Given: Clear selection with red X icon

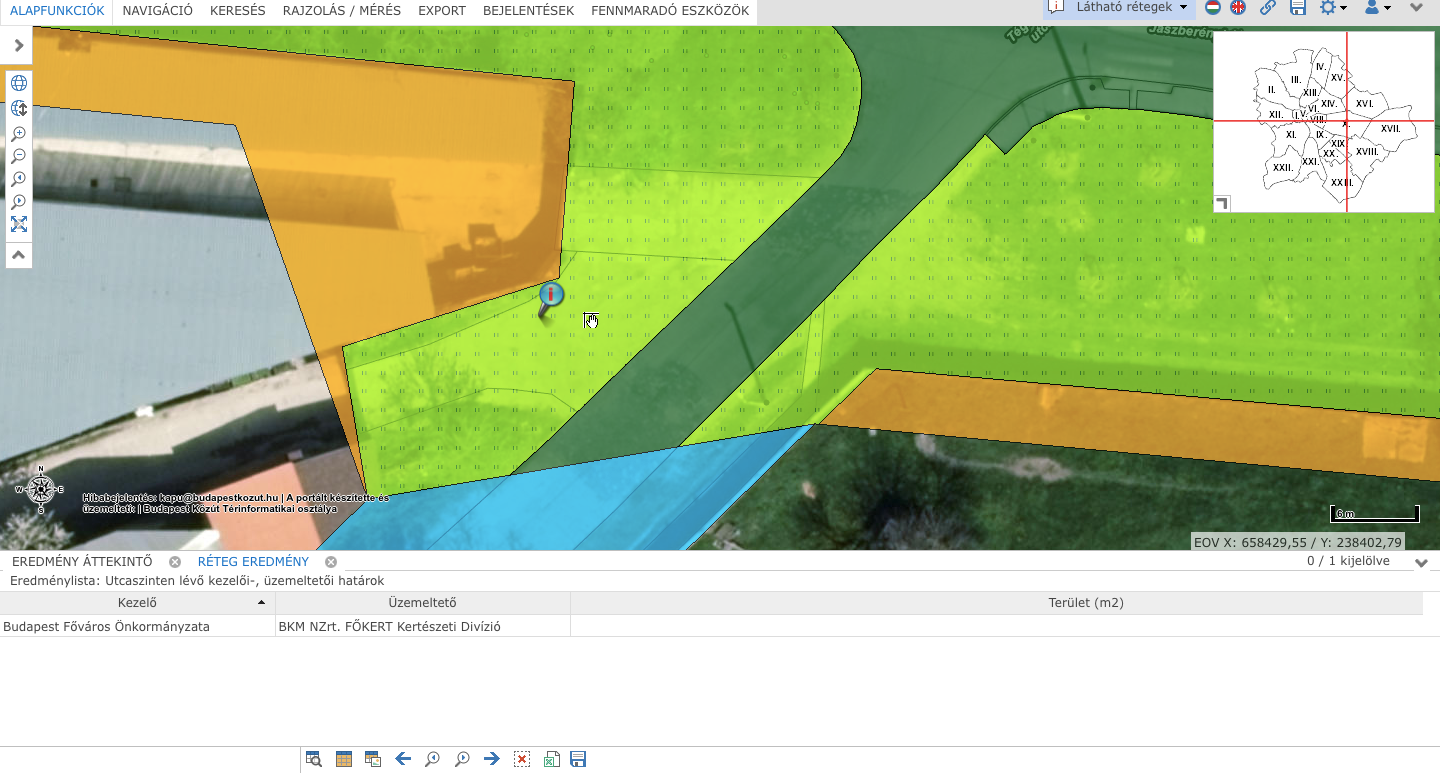Looking at the screenshot, I should [x=521, y=759].
